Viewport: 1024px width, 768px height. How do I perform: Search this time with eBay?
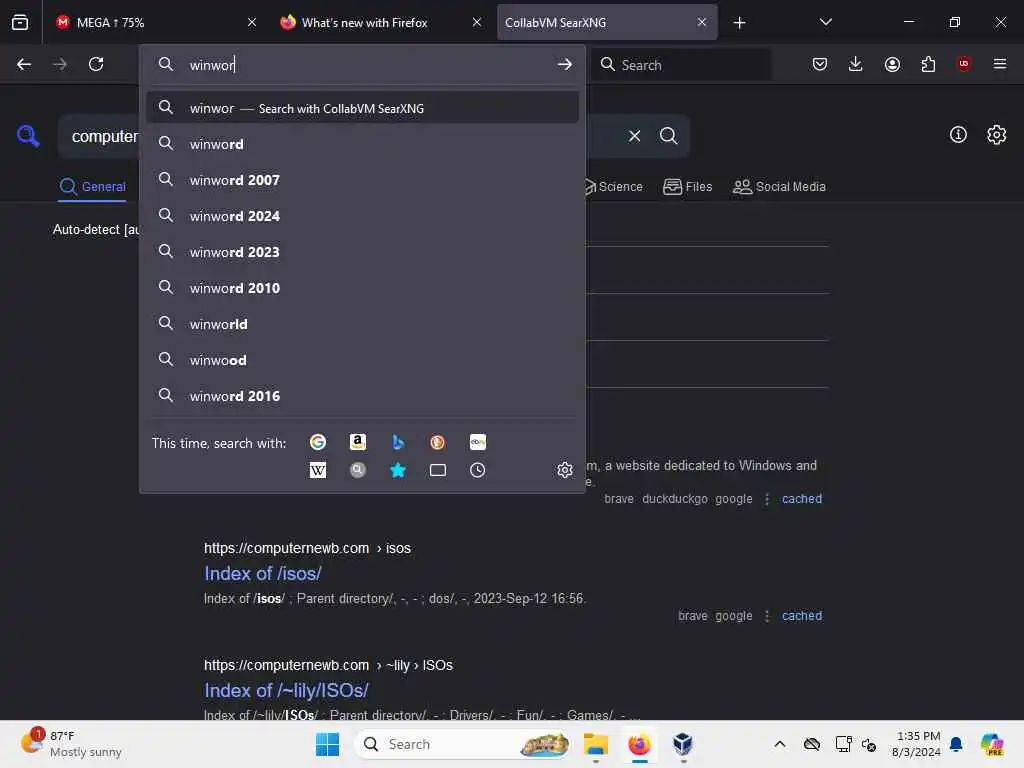click(478, 442)
